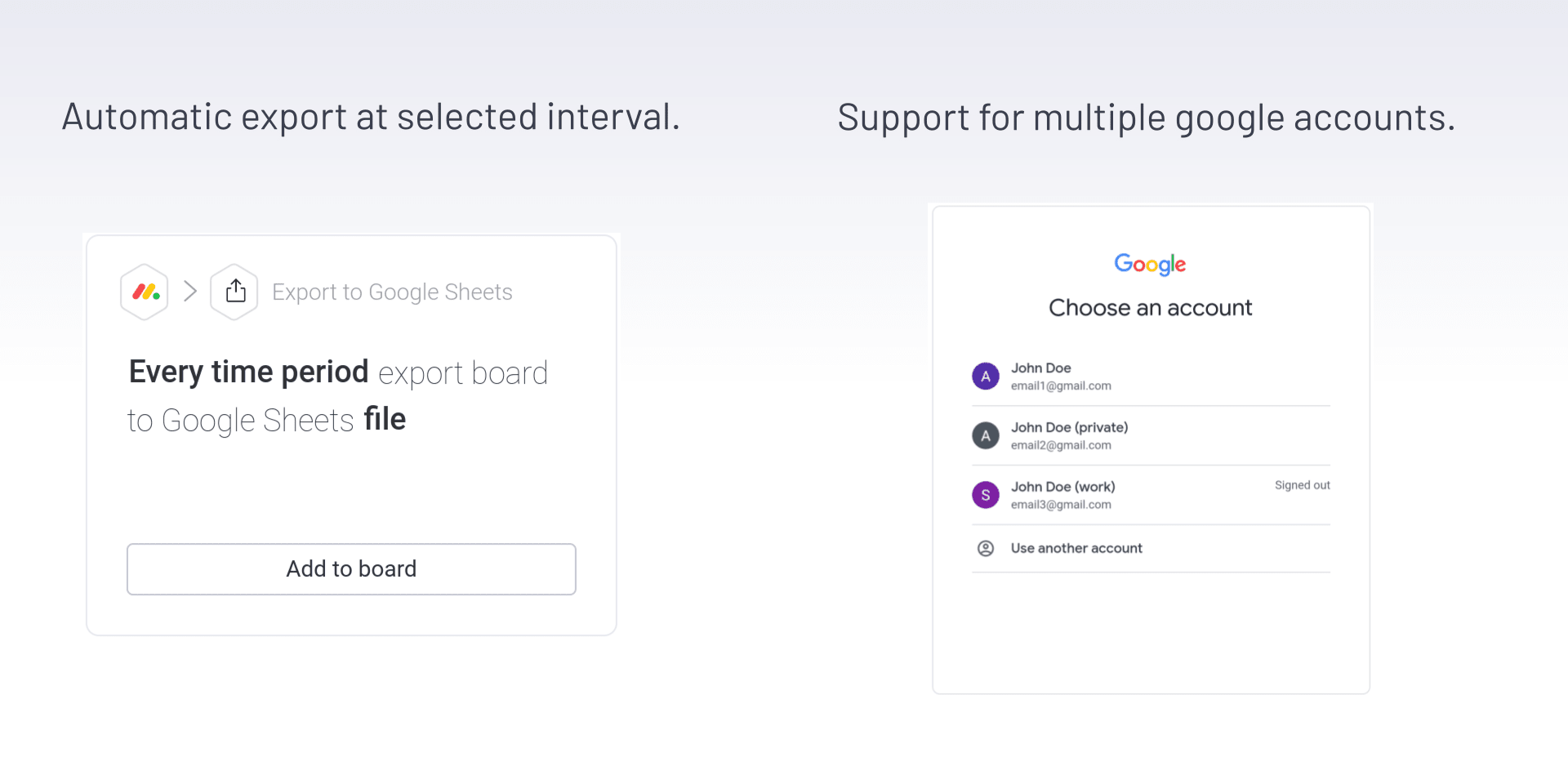Click the monday.com logo hexagon icon

145,292
